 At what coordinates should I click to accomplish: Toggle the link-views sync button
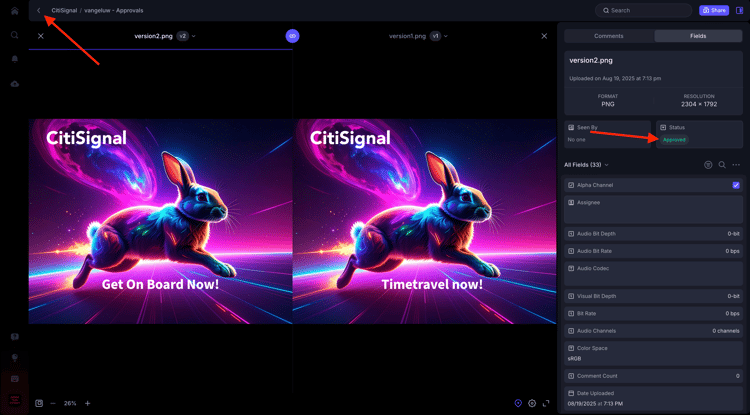[292, 36]
